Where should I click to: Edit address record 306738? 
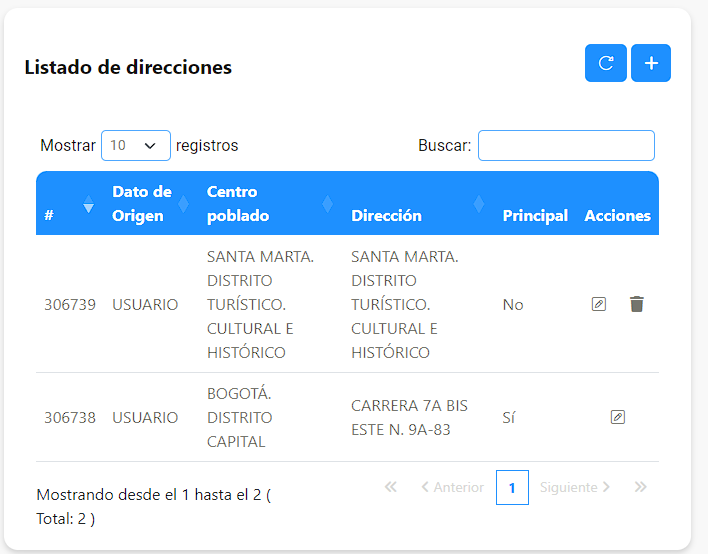pyautogui.click(x=618, y=417)
